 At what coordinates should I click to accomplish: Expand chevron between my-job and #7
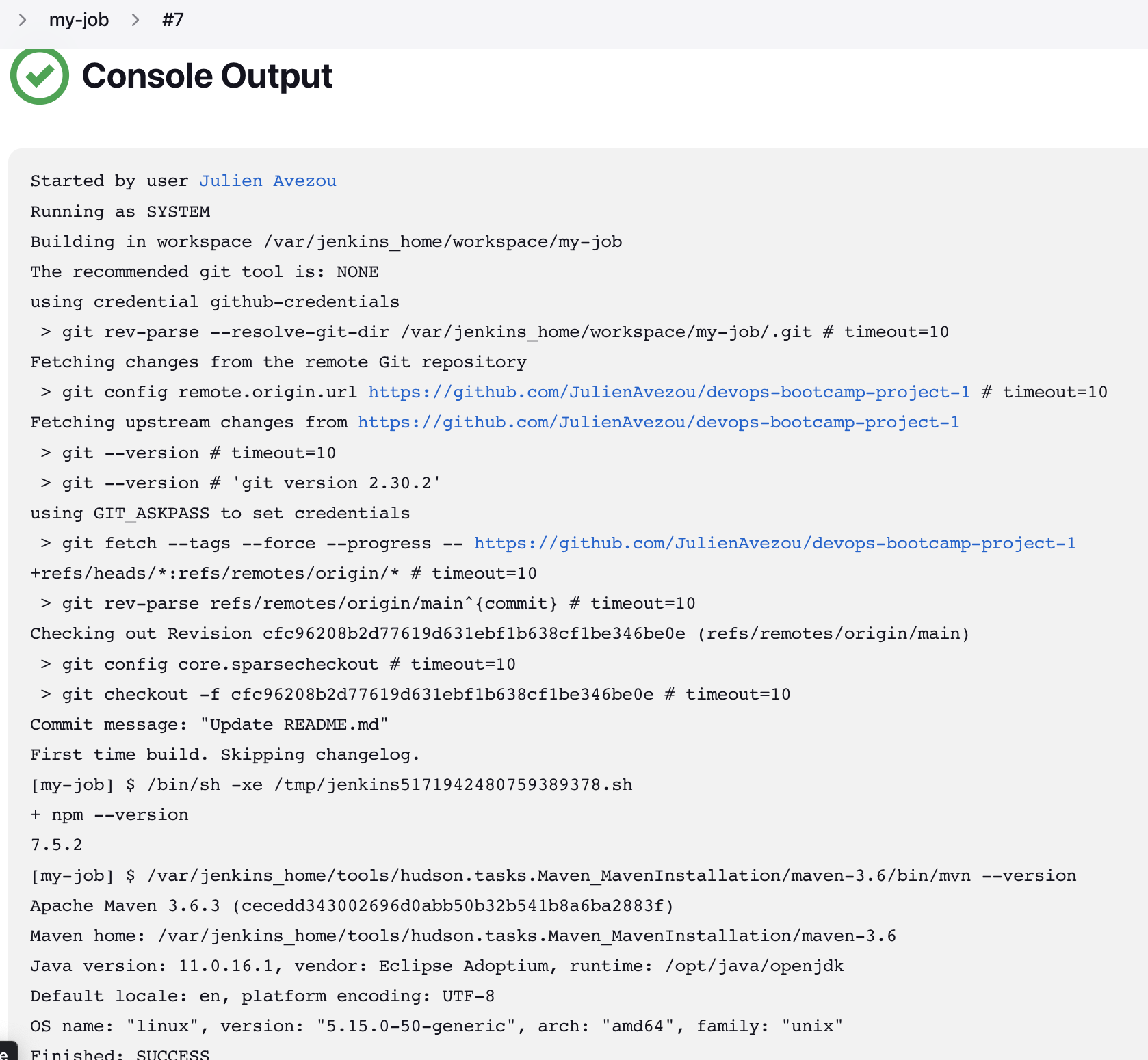coord(135,20)
